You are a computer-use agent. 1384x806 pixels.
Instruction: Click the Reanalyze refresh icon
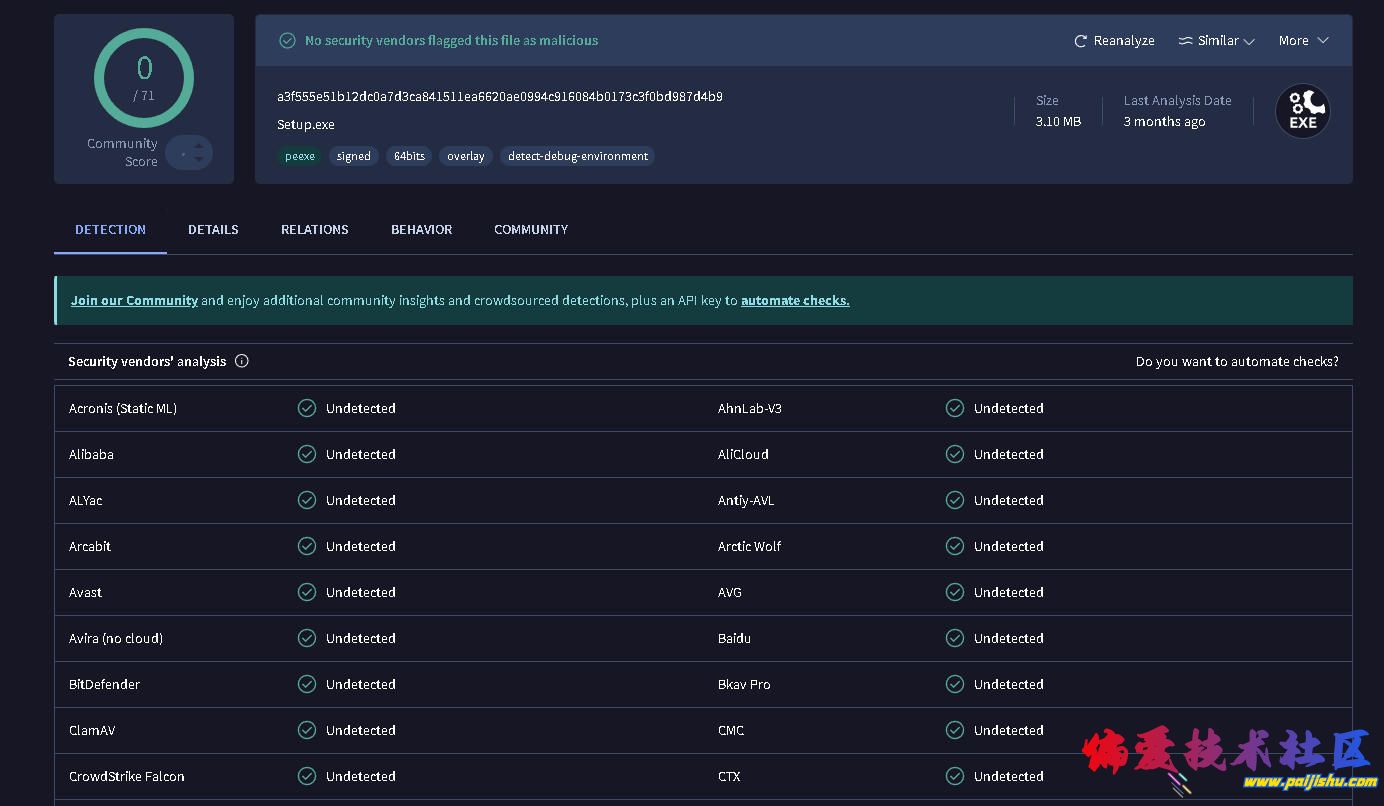(1080, 41)
